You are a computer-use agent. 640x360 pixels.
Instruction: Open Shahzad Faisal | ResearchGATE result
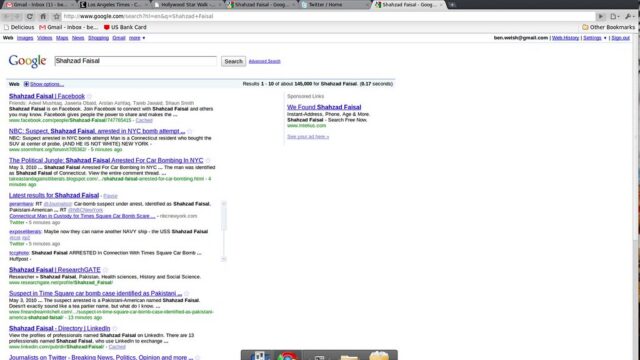coord(55,270)
